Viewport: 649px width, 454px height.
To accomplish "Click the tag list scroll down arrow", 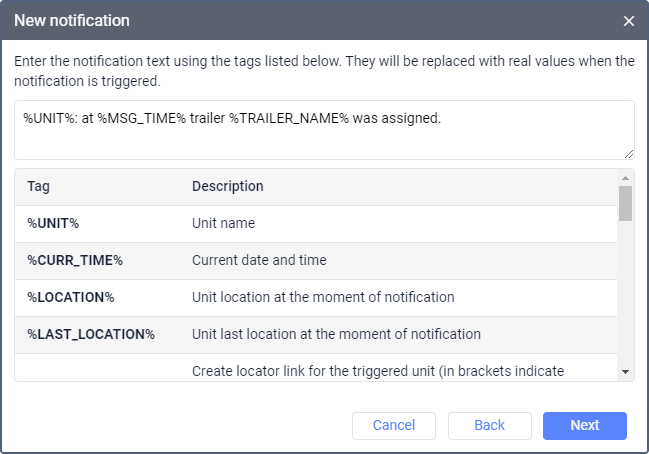I will pos(625,372).
